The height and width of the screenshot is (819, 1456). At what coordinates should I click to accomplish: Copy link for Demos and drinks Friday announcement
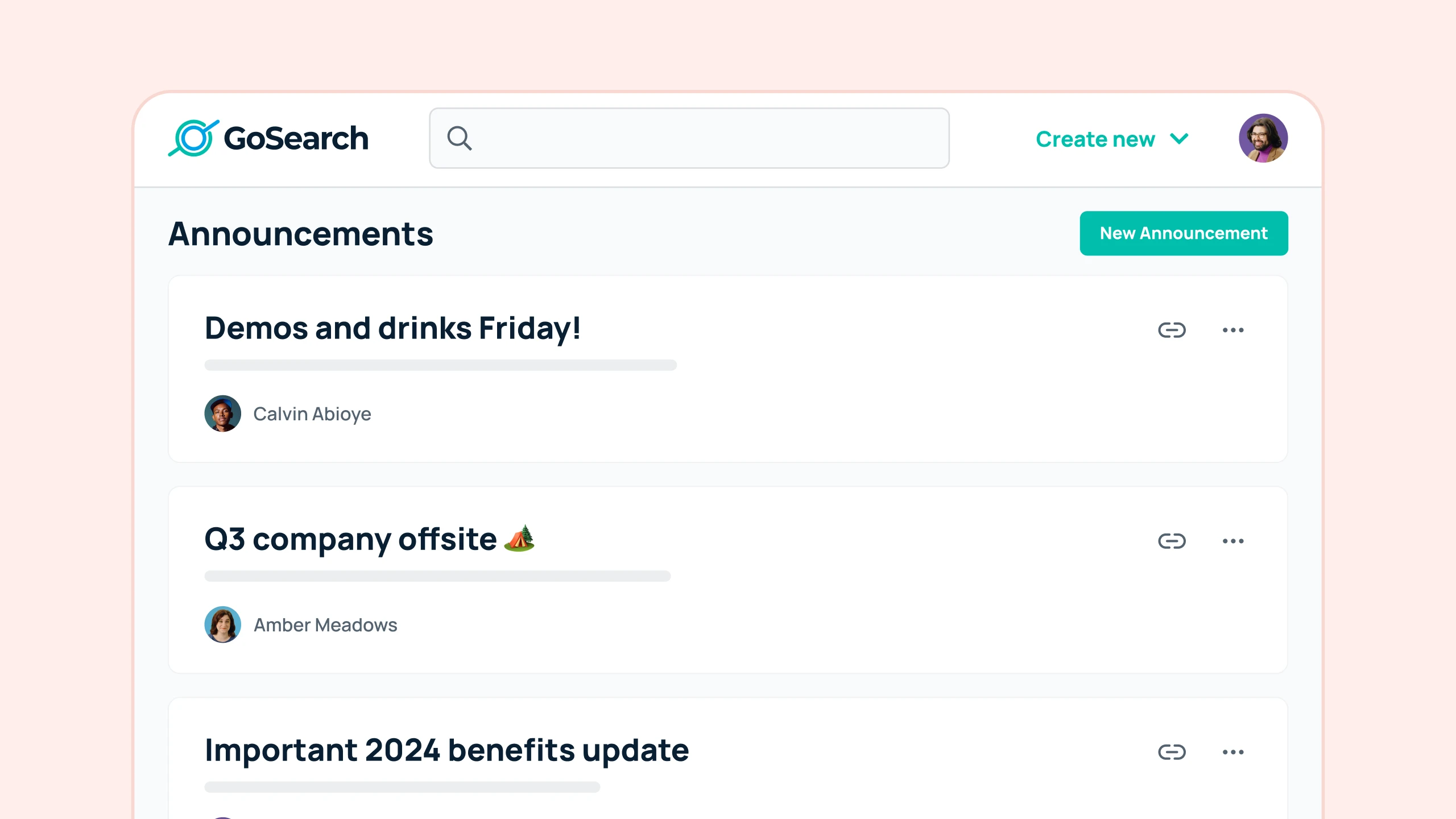point(1172,330)
